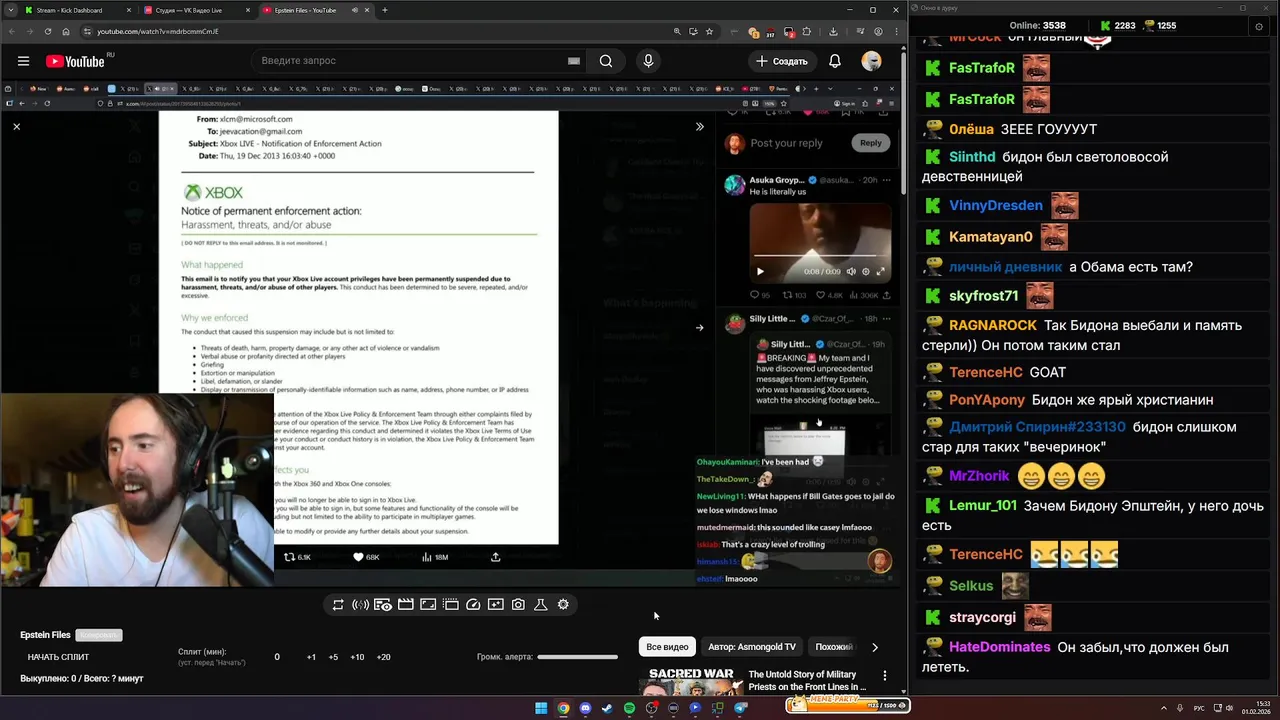Click the clapperboard icon in player toolbar
The width and height of the screenshot is (1280, 720).
[x=406, y=604]
